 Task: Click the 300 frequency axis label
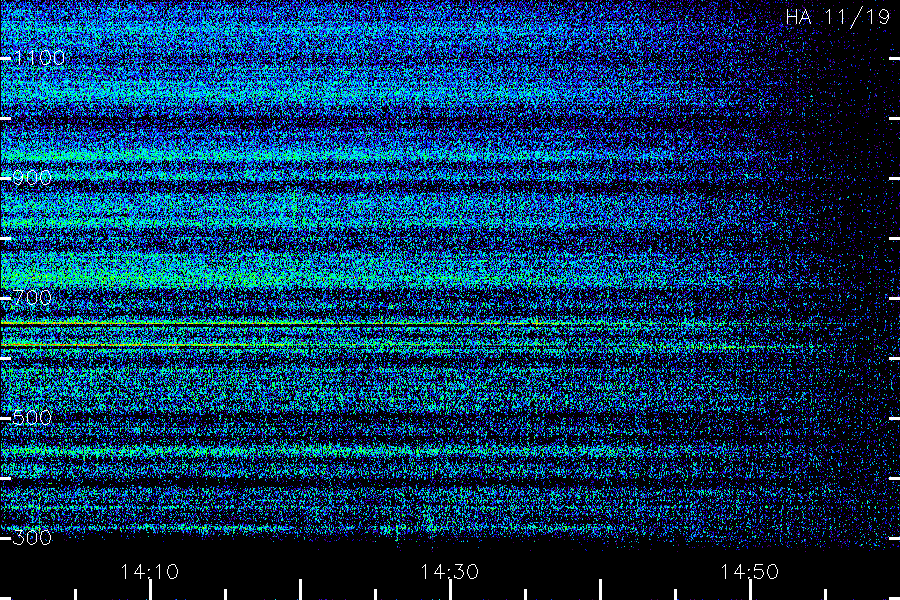32,537
